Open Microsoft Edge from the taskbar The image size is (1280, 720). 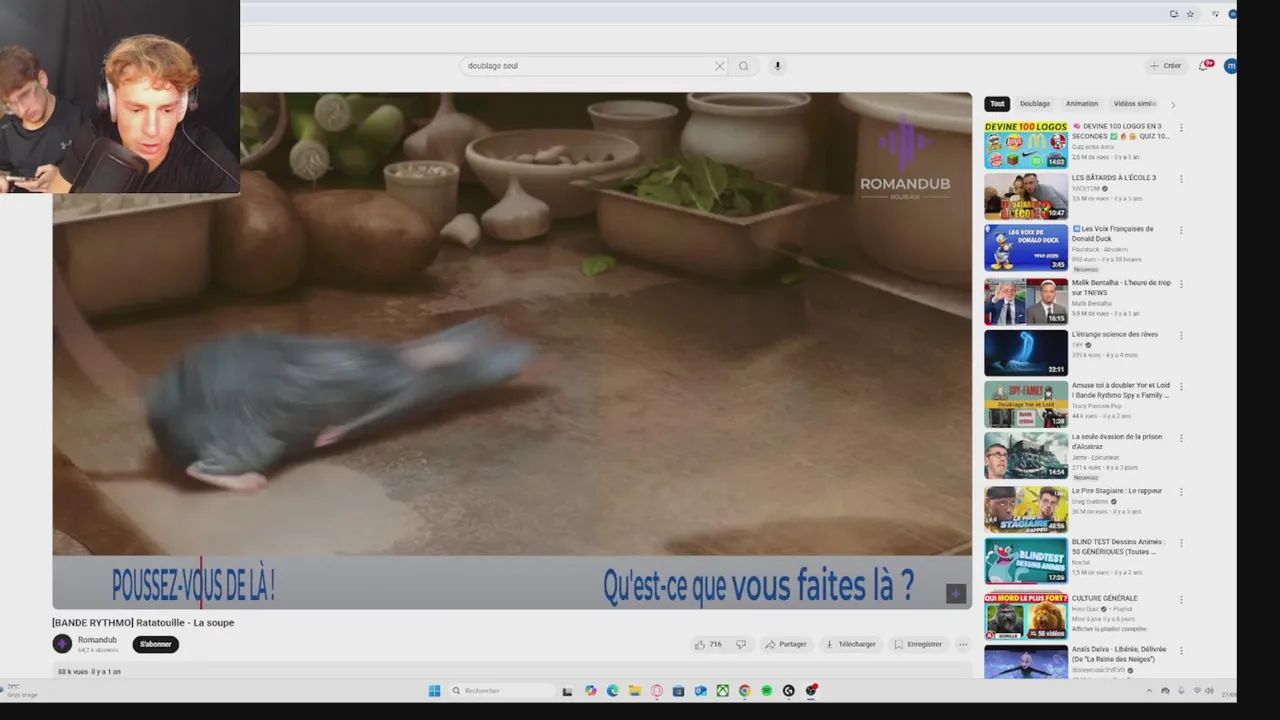(x=613, y=691)
